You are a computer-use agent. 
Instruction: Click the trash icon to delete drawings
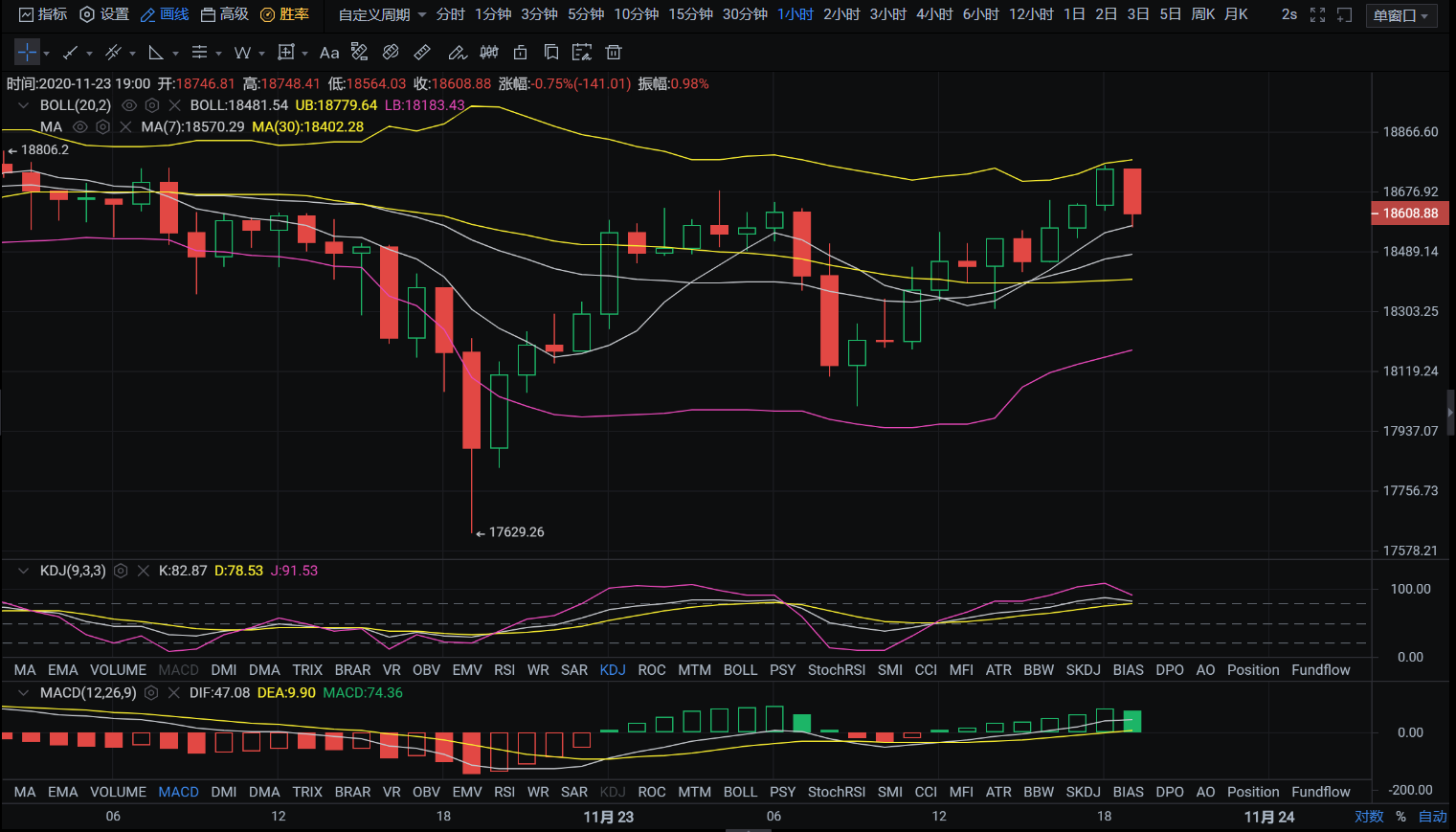(x=614, y=53)
